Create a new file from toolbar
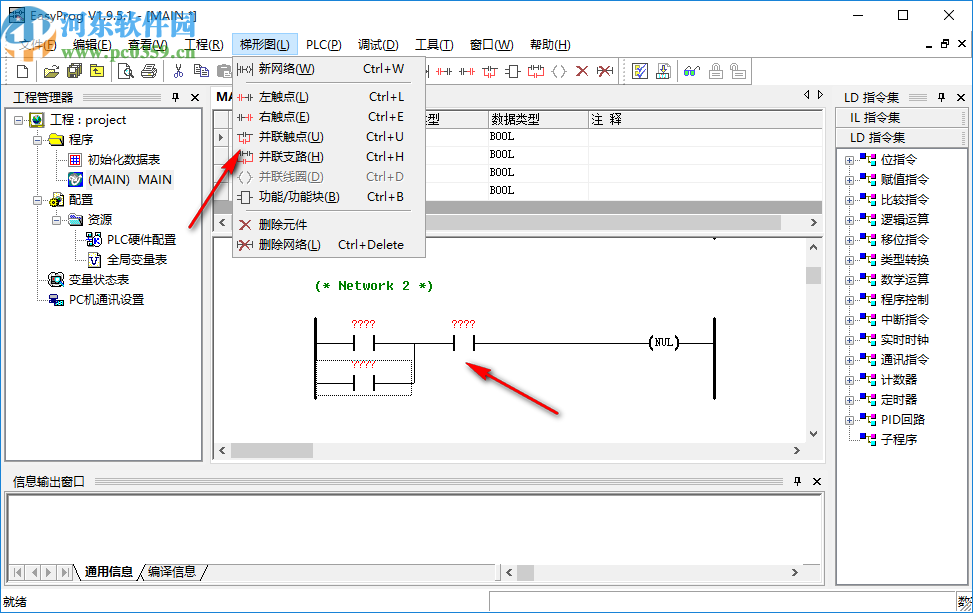Screen dimensions: 973x613 pos(22,72)
